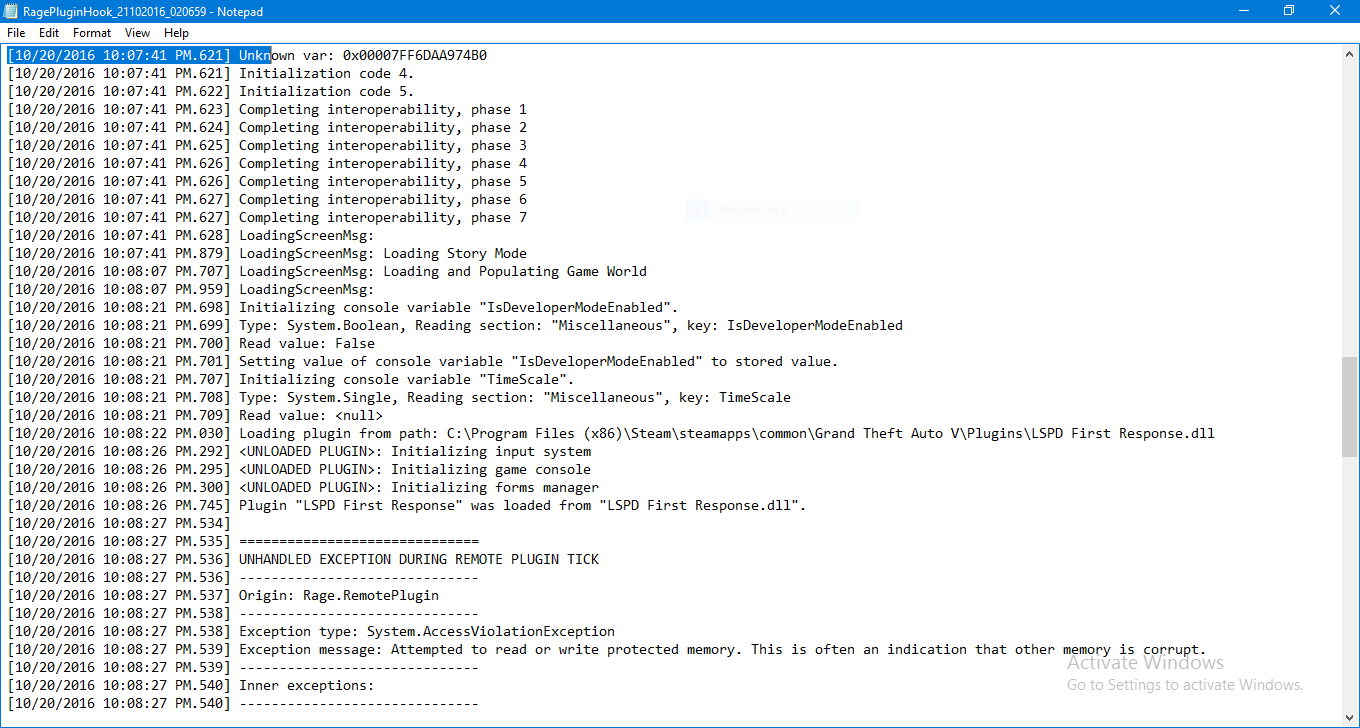
Task: Click the "Origin: Rage.RemotePlugin" text line
Action: (338, 595)
